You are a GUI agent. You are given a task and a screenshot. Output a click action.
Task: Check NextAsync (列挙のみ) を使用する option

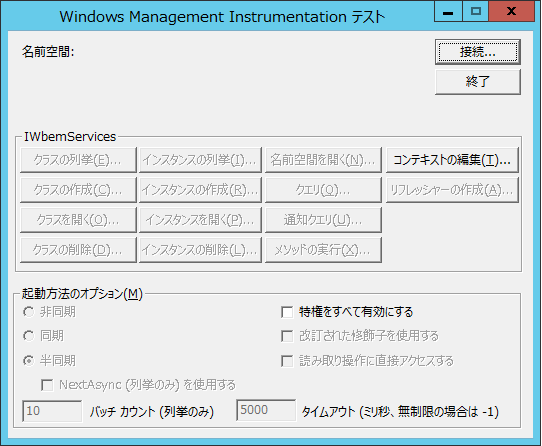pyautogui.click(x=47, y=385)
